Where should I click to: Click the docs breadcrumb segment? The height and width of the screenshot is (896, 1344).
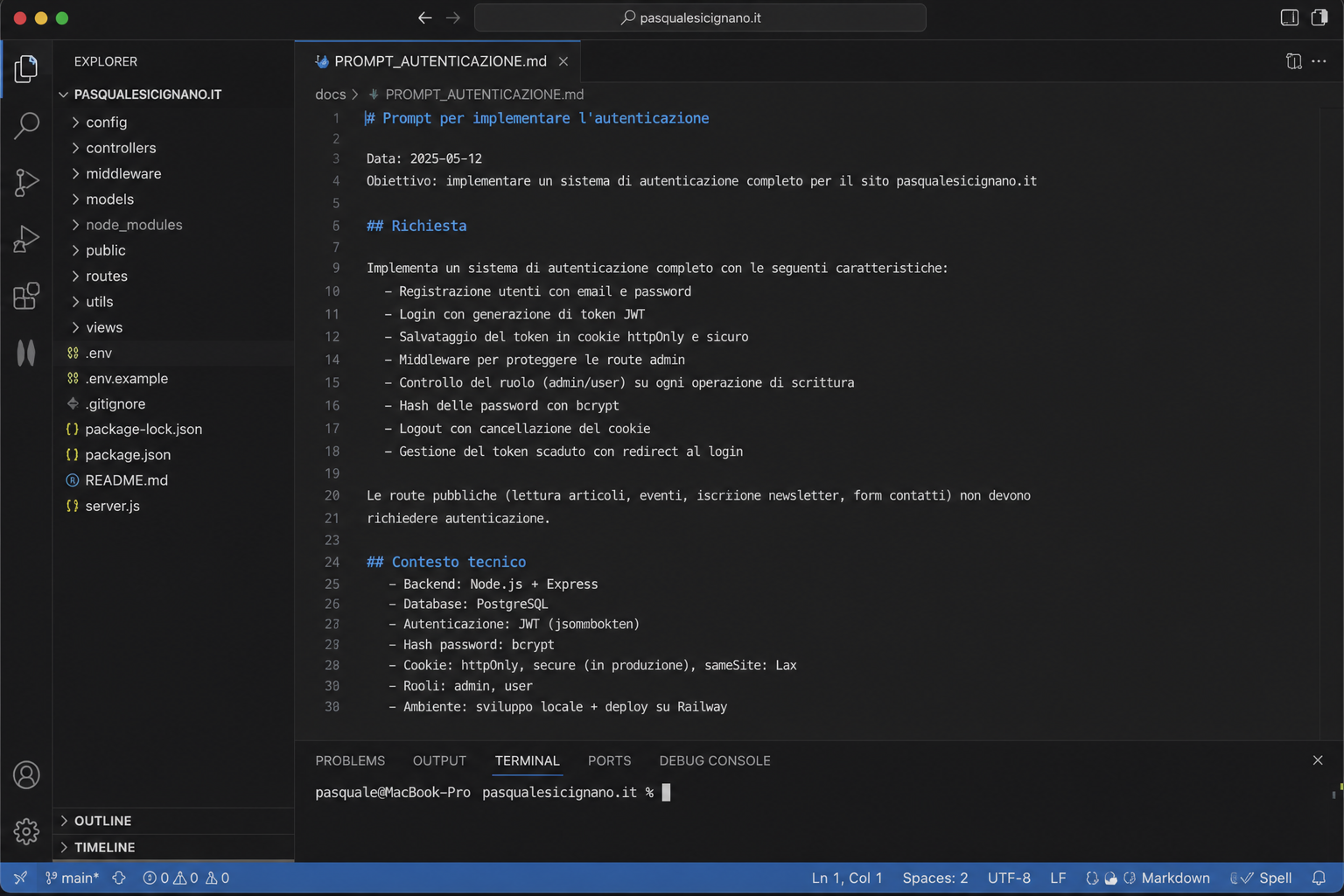tap(330, 94)
